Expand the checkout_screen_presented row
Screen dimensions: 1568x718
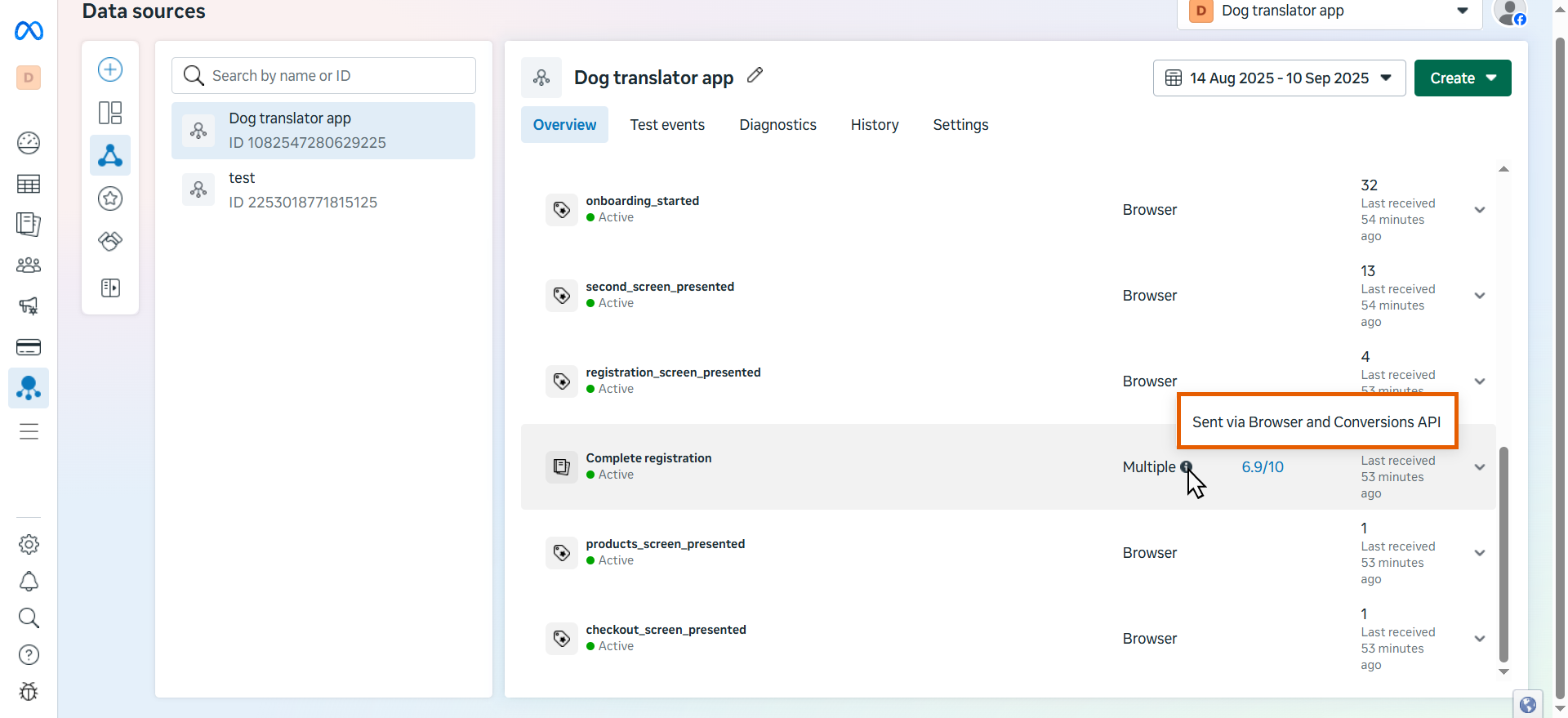click(x=1480, y=639)
